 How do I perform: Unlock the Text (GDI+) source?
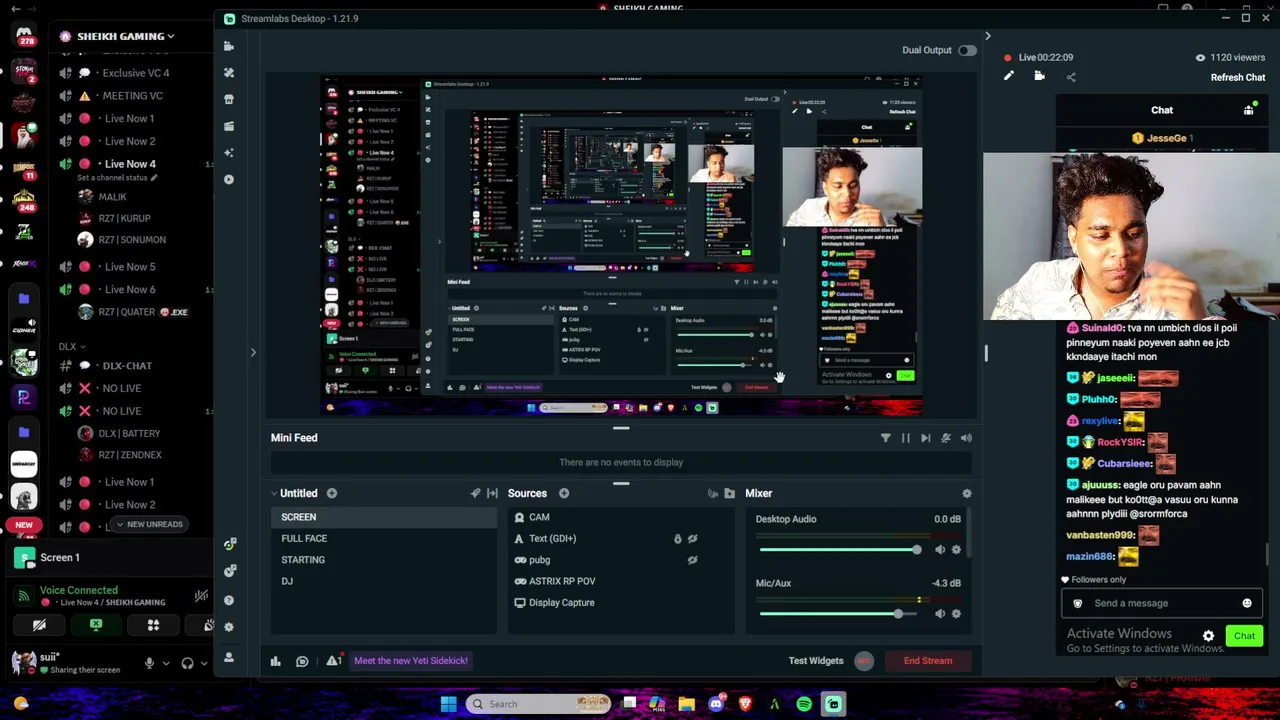[x=677, y=539]
